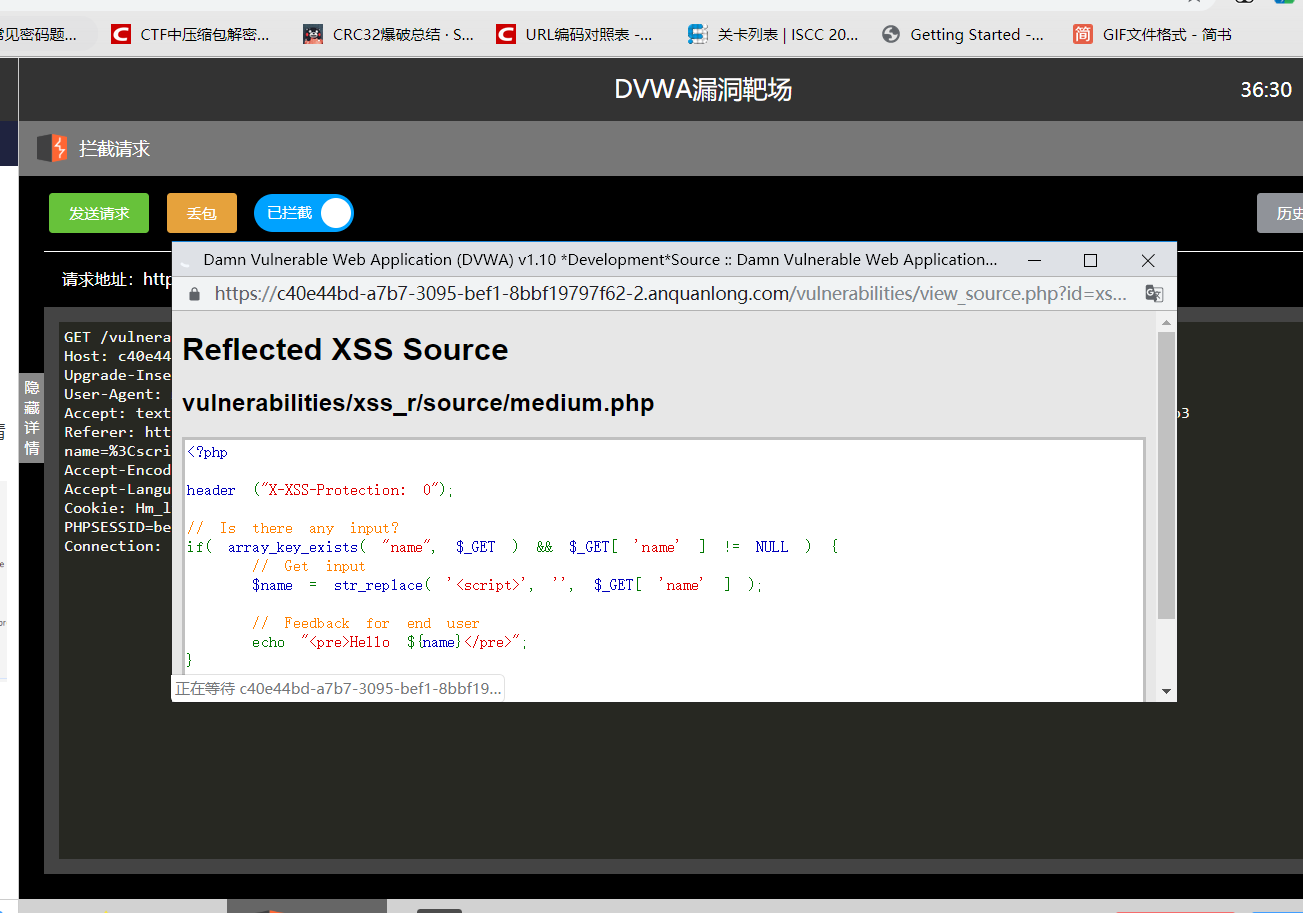1303x913 pixels.
Task: Click the CTF中压缩包解密 bookmark favicon
Action: point(121,34)
